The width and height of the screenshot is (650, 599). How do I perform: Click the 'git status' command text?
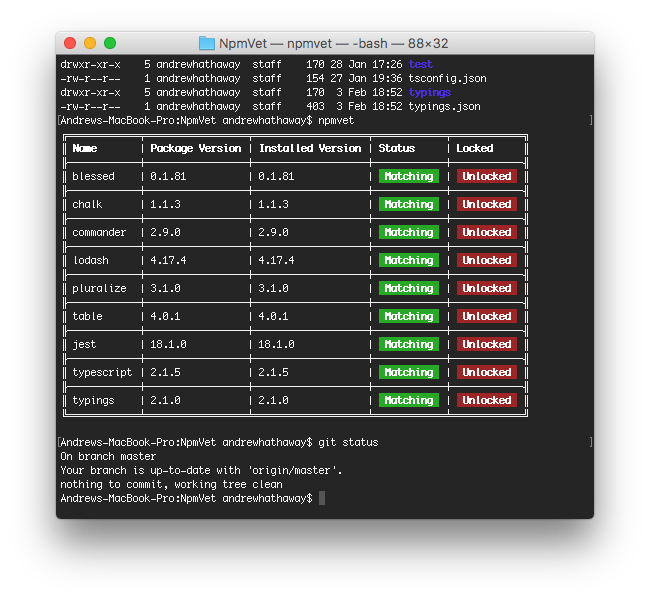(348, 443)
